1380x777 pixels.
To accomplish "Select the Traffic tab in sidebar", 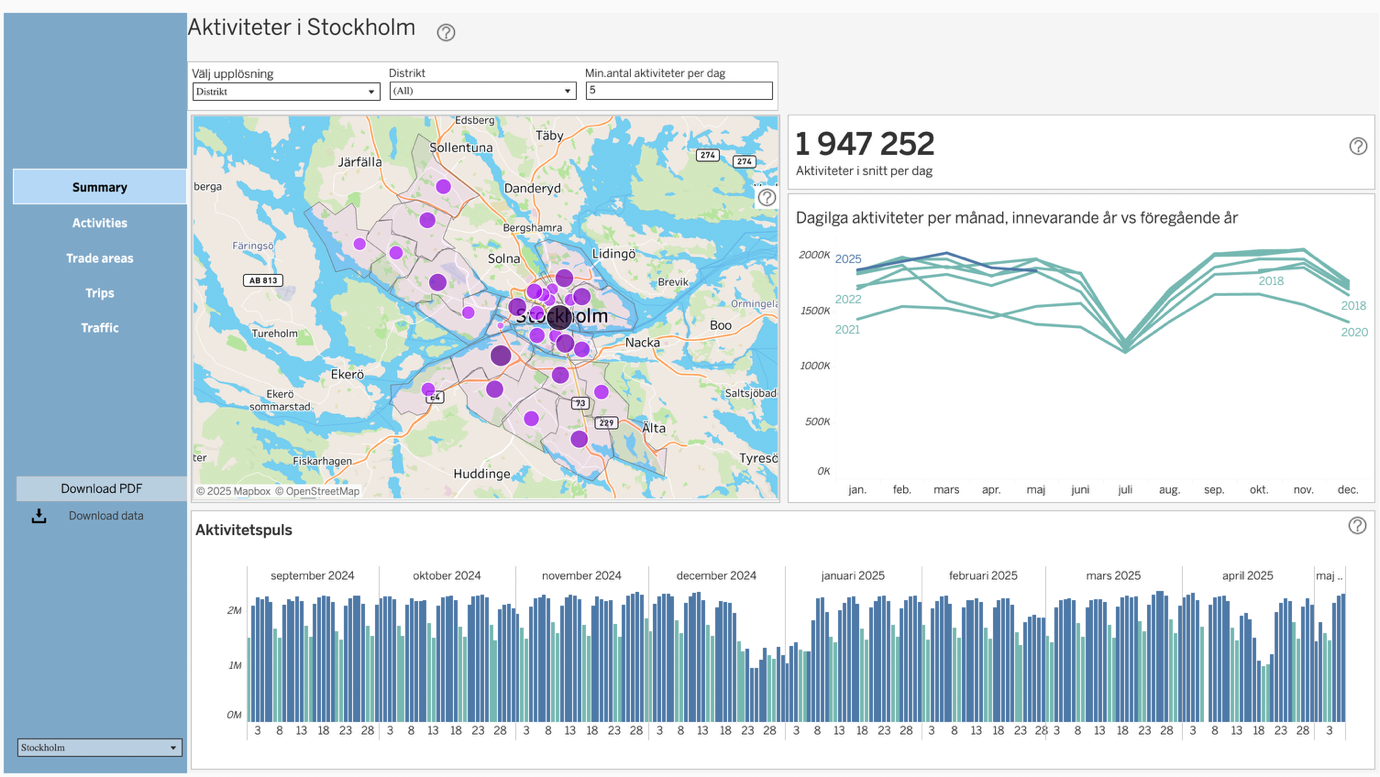I will point(99,328).
